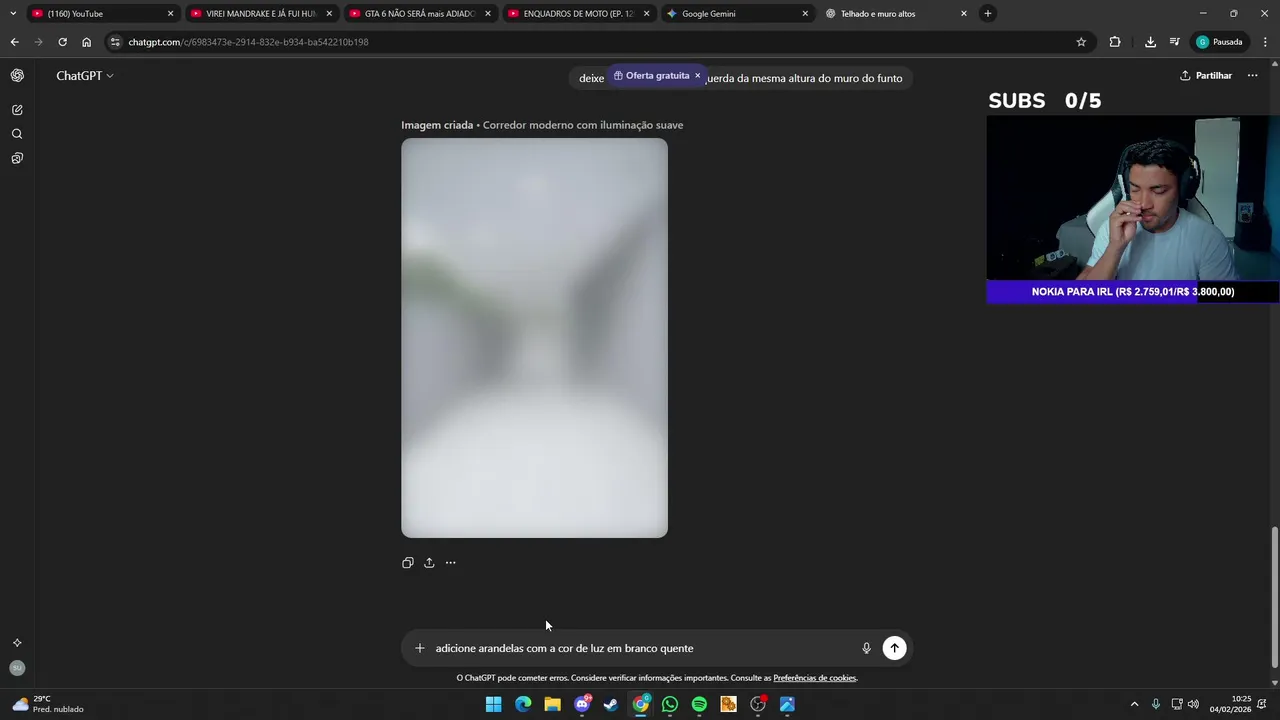
Task: Activate the microphone dictation icon
Action: [x=866, y=648]
